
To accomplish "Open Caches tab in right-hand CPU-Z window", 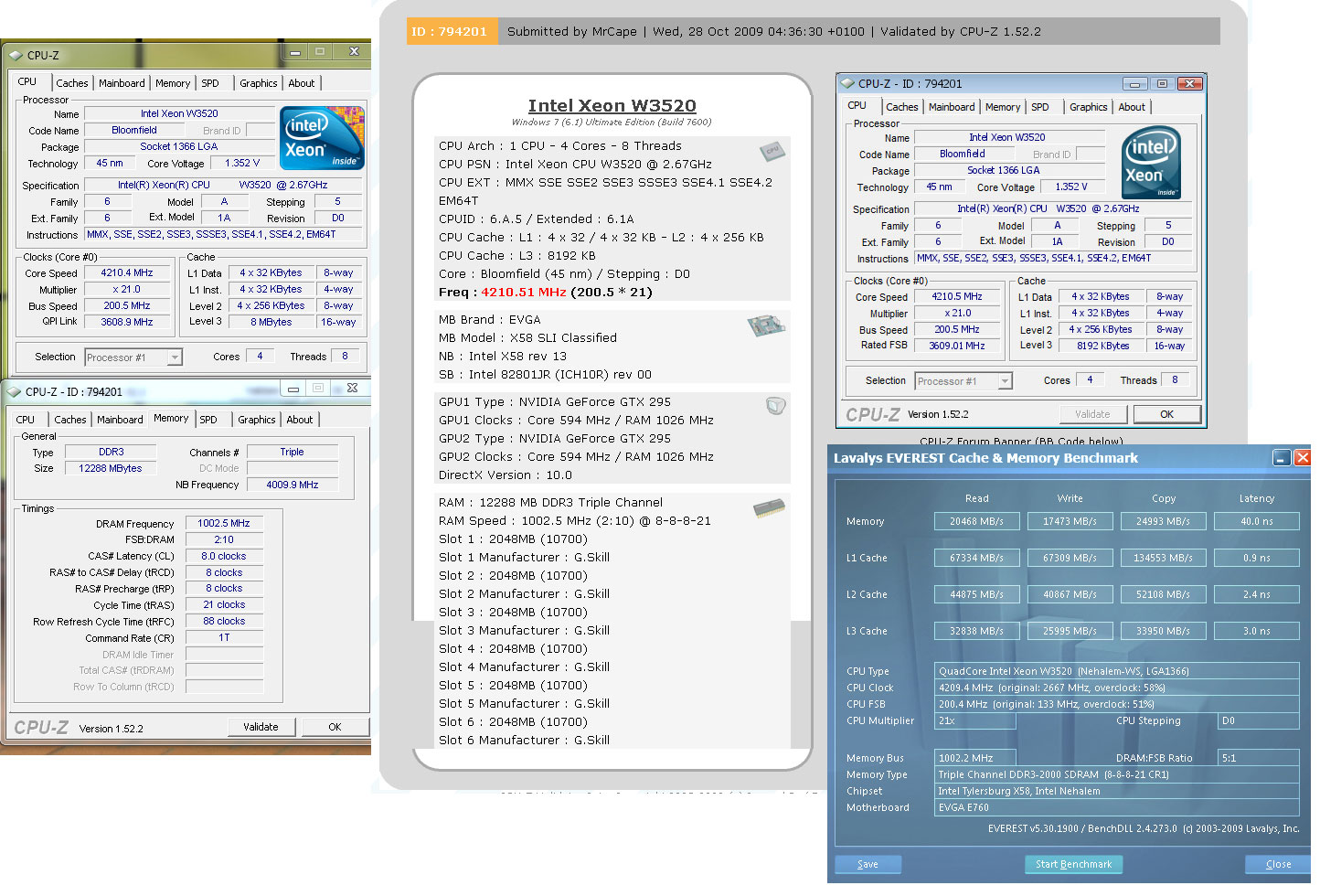I will (x=901, y=107).
